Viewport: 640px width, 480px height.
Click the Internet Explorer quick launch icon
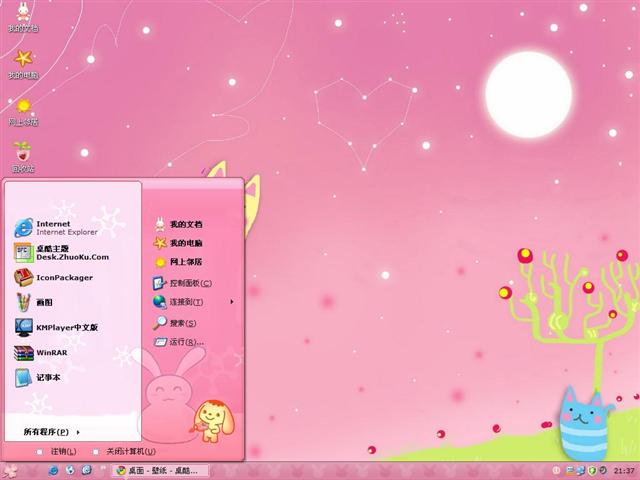point(53,470)
